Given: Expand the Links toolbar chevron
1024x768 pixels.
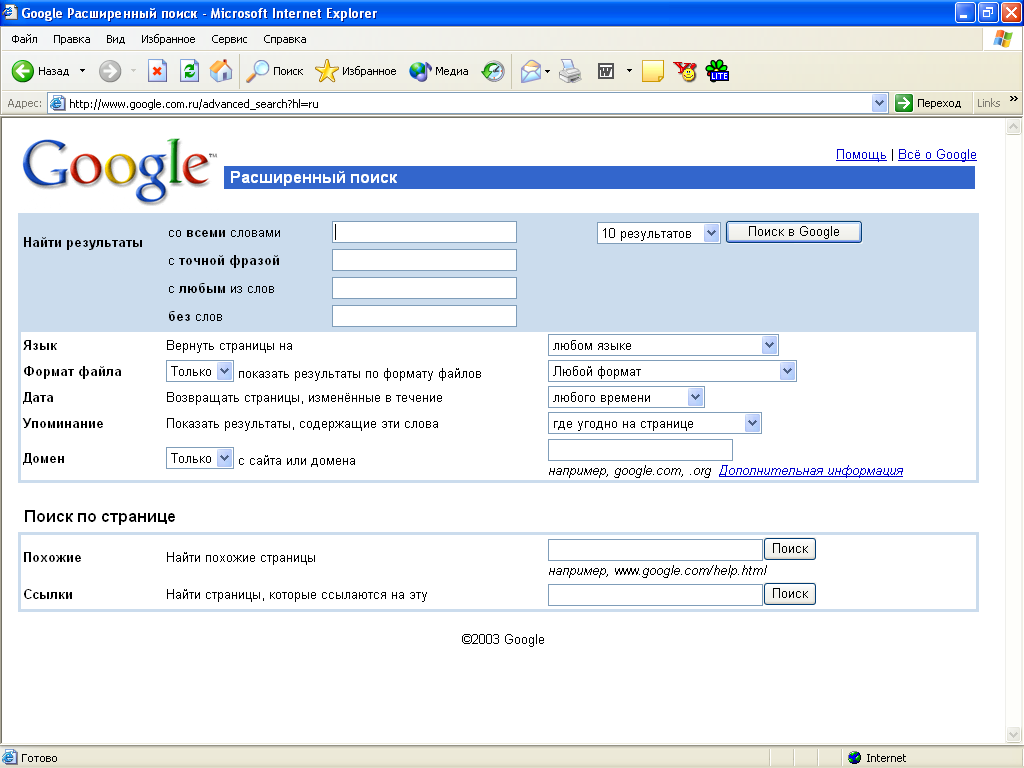Looking at the screenshot, I should coord(1014,99).
